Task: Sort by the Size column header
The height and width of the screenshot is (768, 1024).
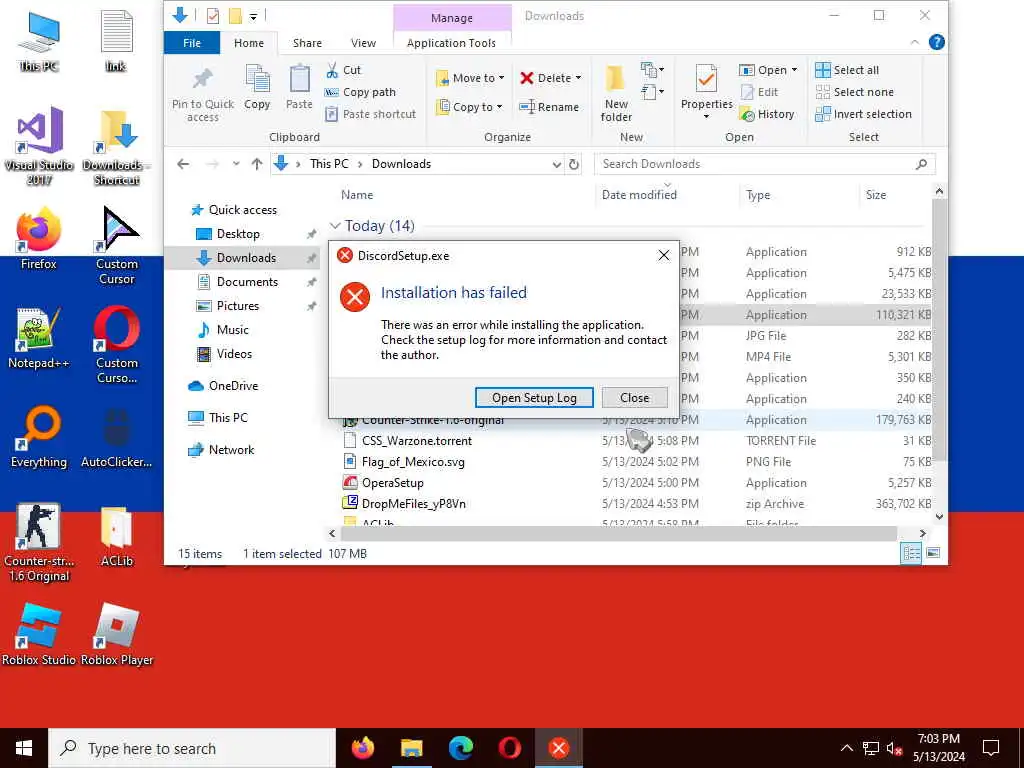Action: pyautogui.click(x=876, y=195)
